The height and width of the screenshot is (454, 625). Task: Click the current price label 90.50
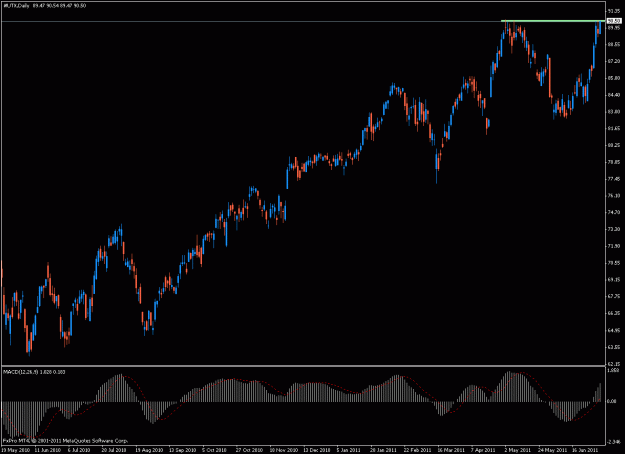click(x=614, y=21)
